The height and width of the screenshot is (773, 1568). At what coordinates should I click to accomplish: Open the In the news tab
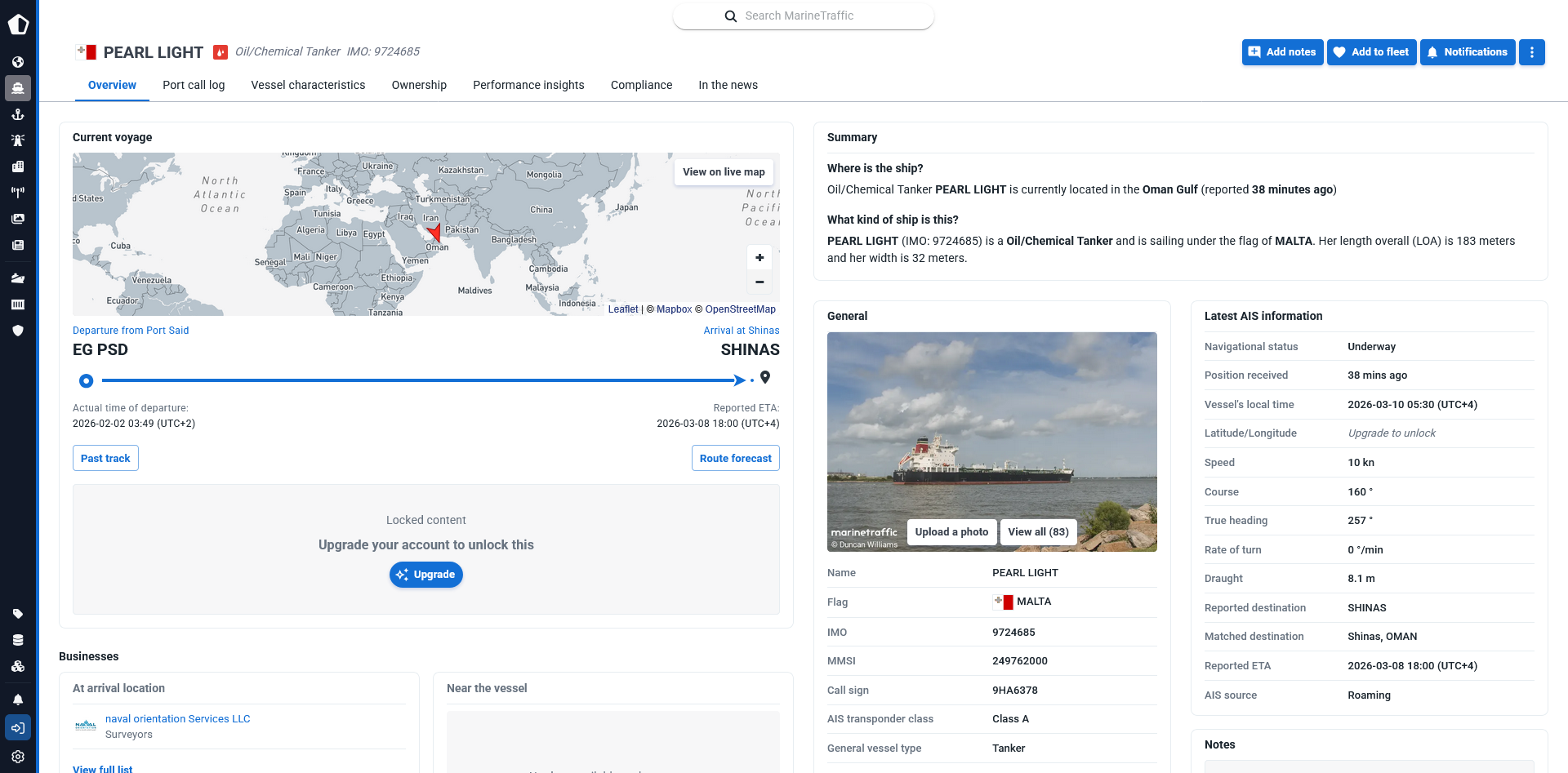[x=728, y=85]
